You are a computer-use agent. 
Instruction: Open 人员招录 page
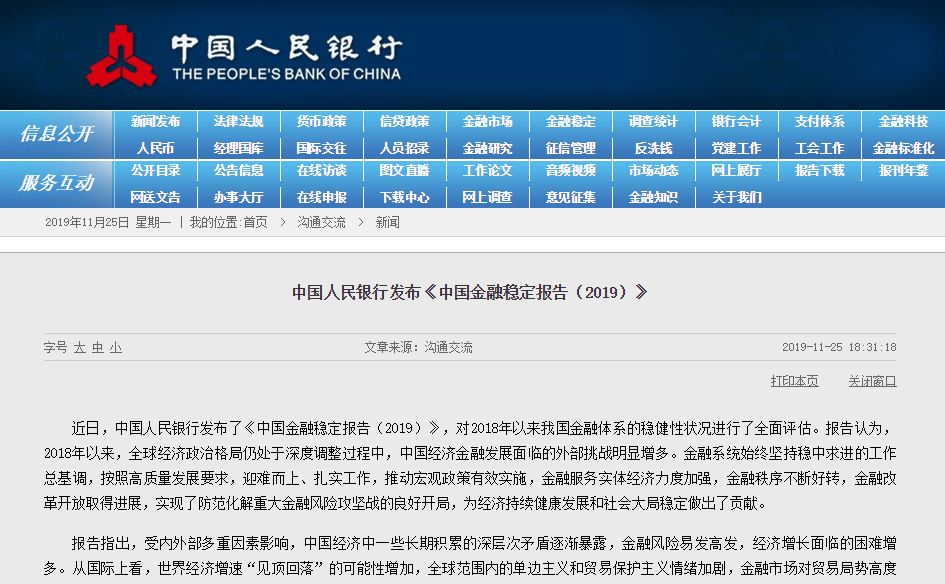(x=404, y=148)
